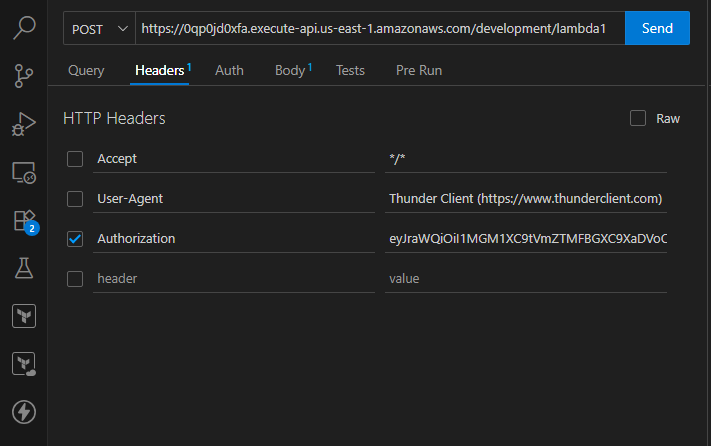Click the request URL field
Image resolution: width=711 pixels, height=446 pixels.
pos(380,29)
